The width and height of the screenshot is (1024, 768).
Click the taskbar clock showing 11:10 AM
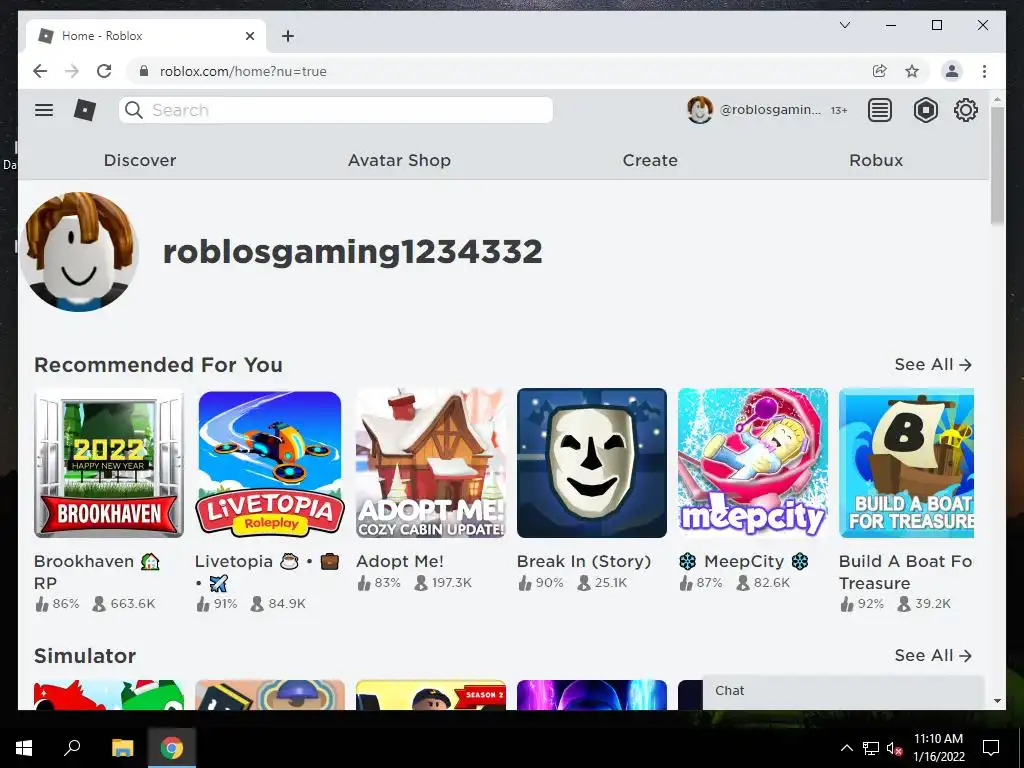coord(938,748)
